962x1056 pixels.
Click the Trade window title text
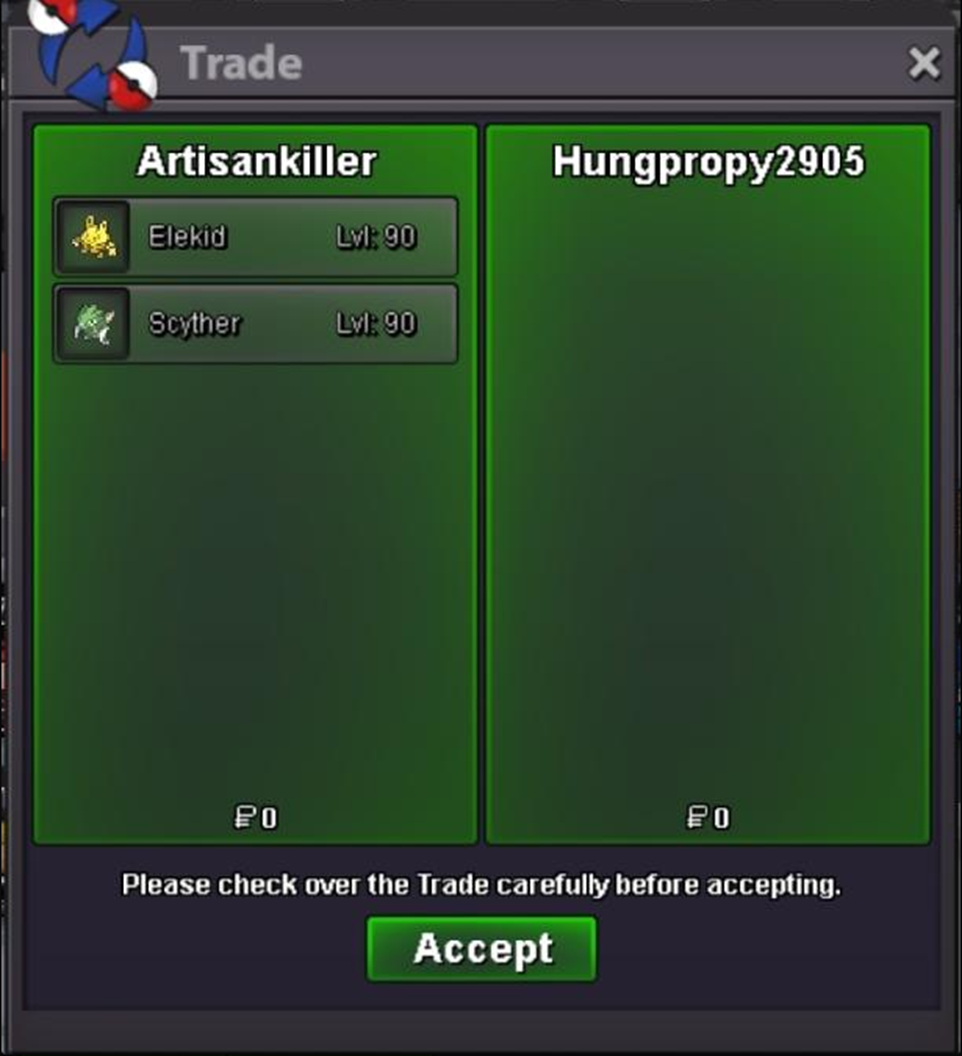pos(241,63)
